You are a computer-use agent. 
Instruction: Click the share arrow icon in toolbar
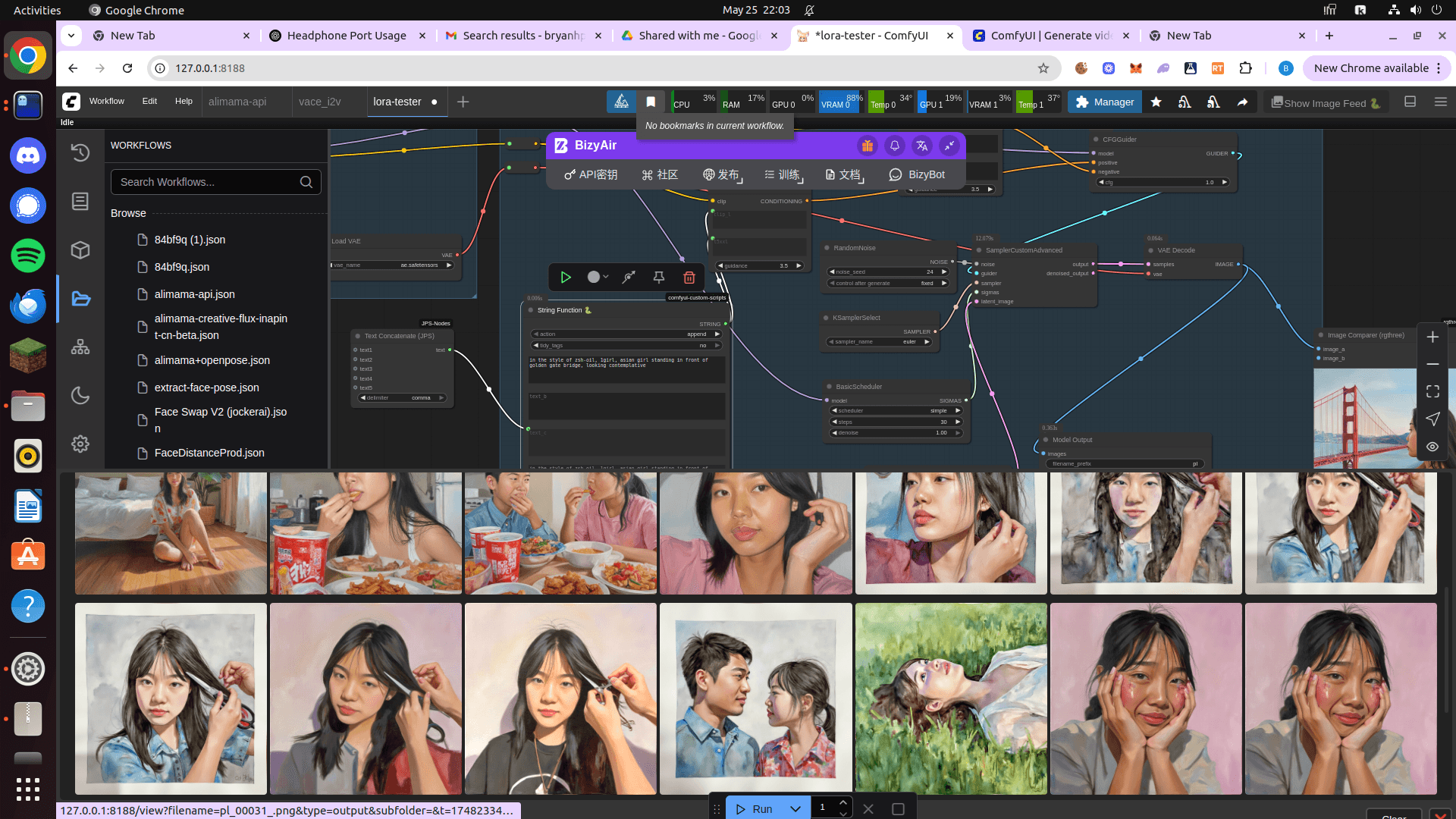point(1242,102)
